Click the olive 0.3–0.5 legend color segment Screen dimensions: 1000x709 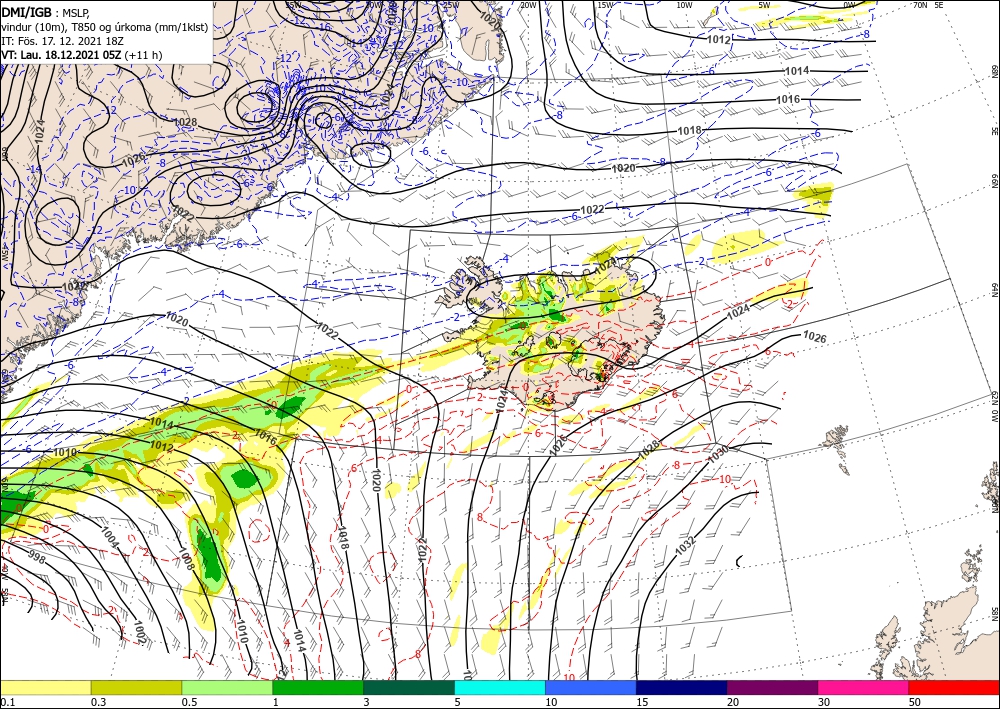136,687
